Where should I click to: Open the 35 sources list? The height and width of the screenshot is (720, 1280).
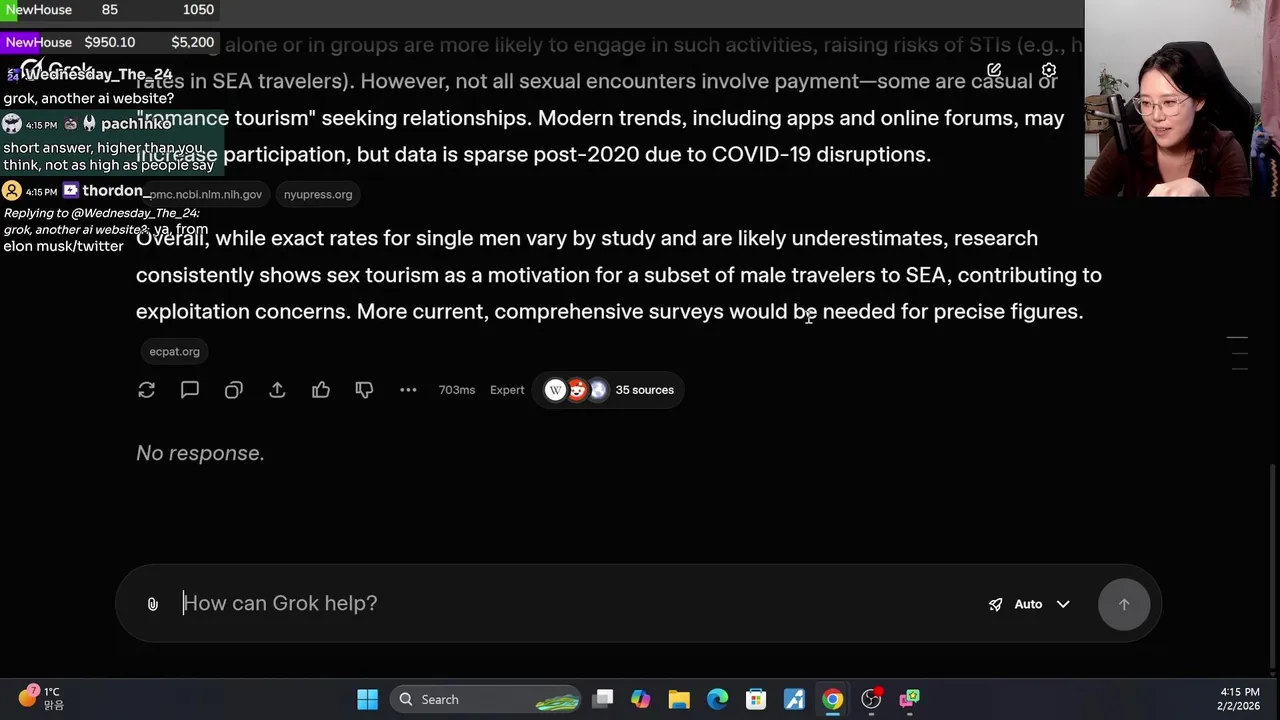(608, 390)
